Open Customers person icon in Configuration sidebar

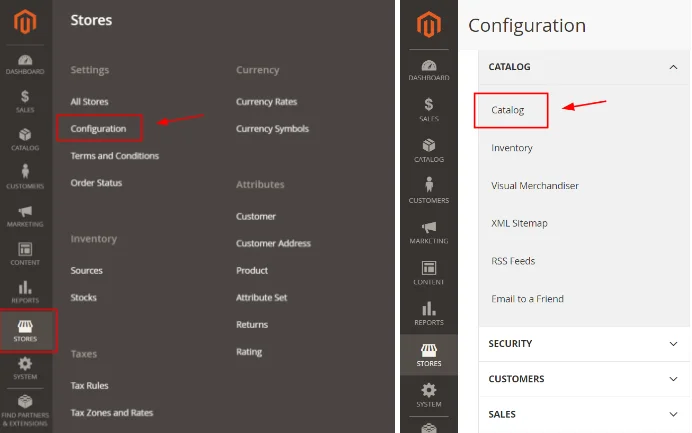point(429,190)
